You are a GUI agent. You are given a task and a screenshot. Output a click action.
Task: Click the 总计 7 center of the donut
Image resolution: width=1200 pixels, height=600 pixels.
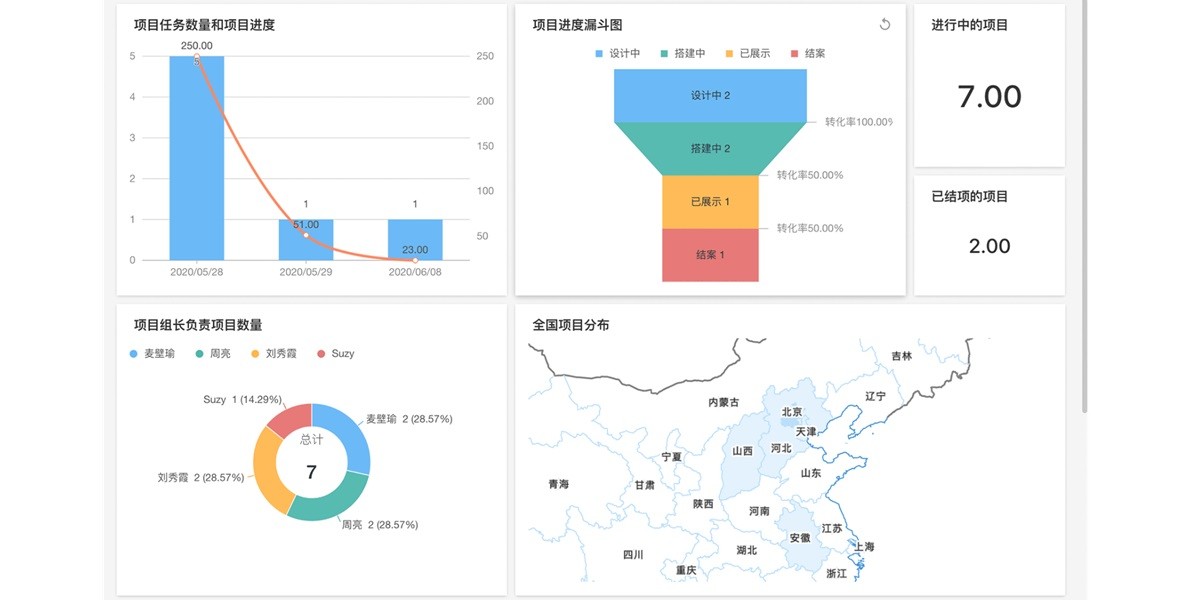tap(310, 460)
